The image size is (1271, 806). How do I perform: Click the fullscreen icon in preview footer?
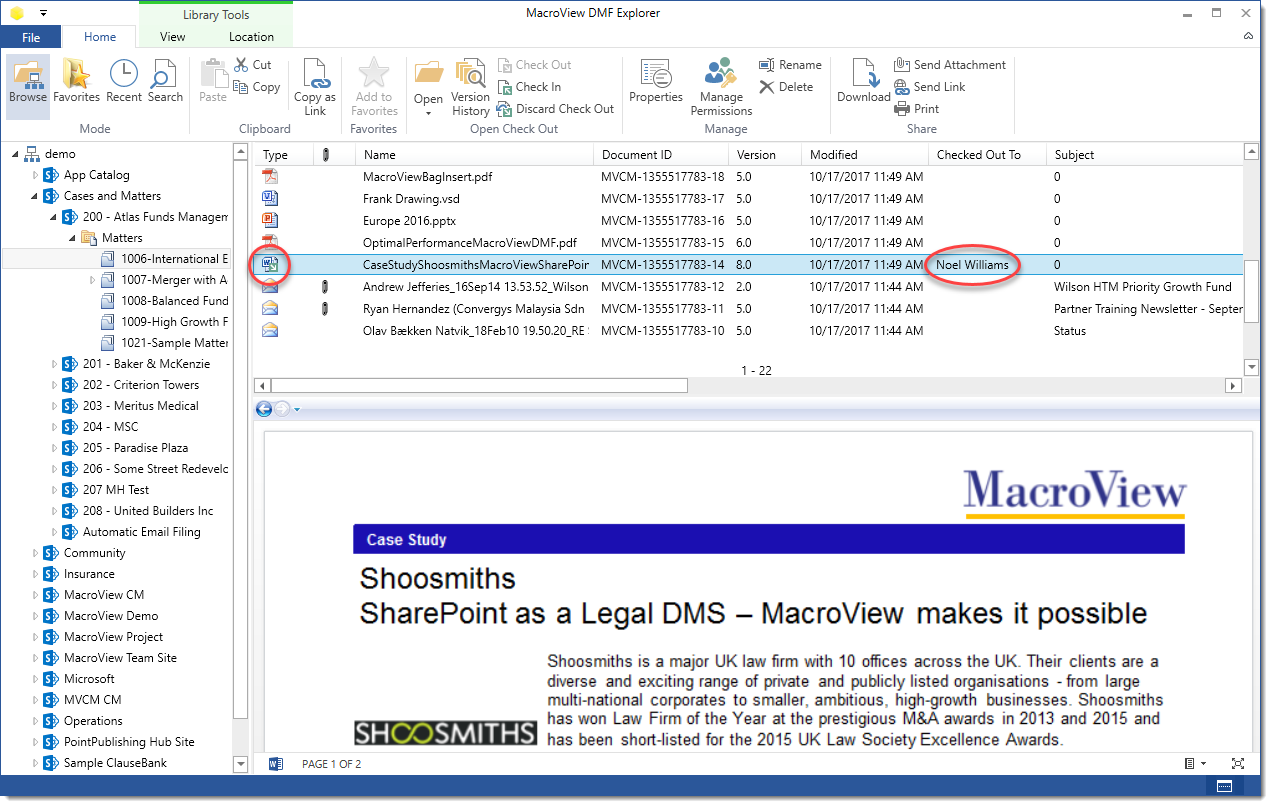1238,764
